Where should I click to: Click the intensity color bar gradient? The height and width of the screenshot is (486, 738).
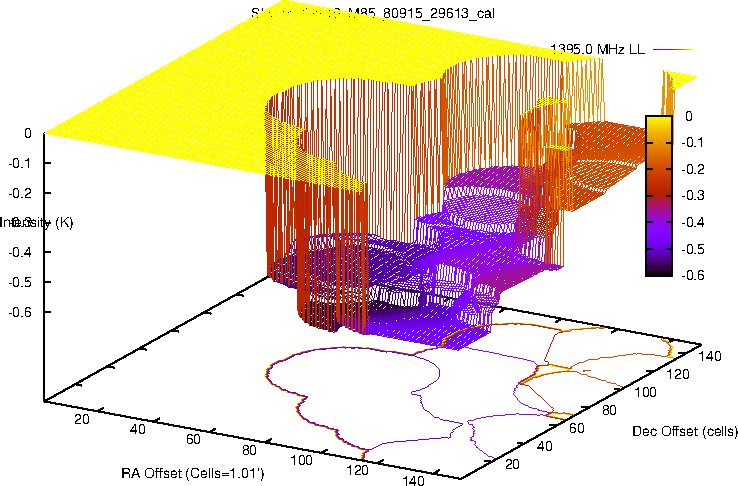pos(658,196)
